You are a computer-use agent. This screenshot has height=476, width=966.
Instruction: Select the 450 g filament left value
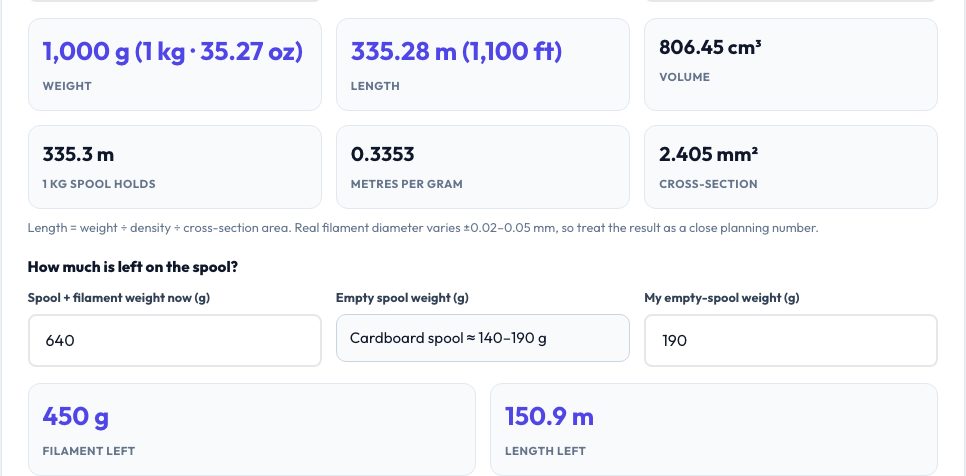click(x=76, y=417)
